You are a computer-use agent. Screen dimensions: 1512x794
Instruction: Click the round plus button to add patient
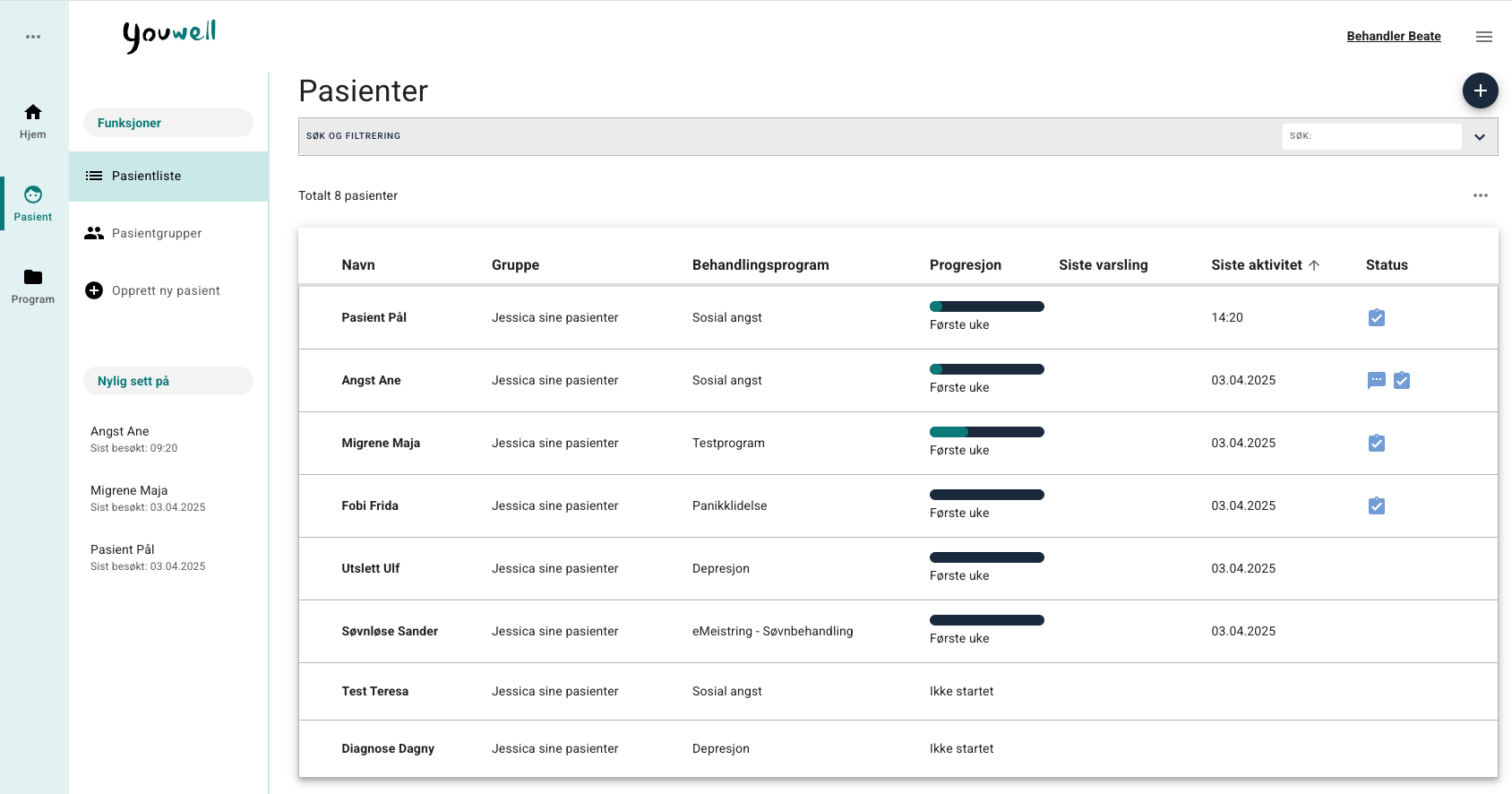(1481, 91)
